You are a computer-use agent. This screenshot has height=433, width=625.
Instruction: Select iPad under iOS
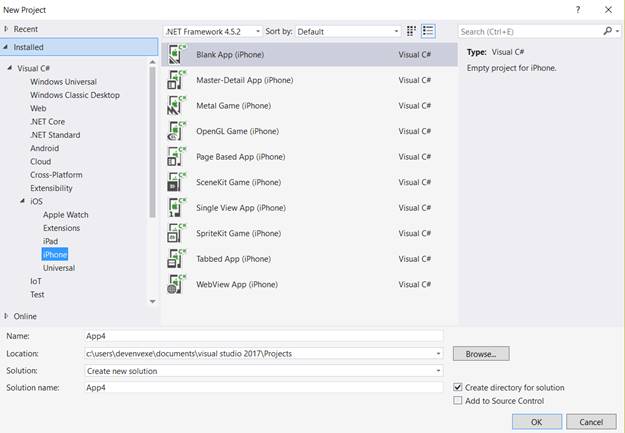click(50, 241)
